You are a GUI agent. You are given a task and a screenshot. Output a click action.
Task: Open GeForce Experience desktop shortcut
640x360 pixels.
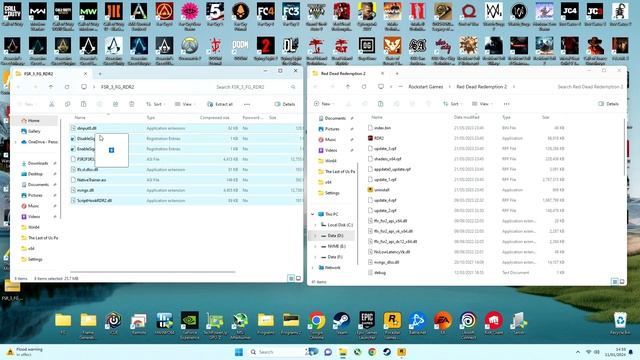[190, 325]
